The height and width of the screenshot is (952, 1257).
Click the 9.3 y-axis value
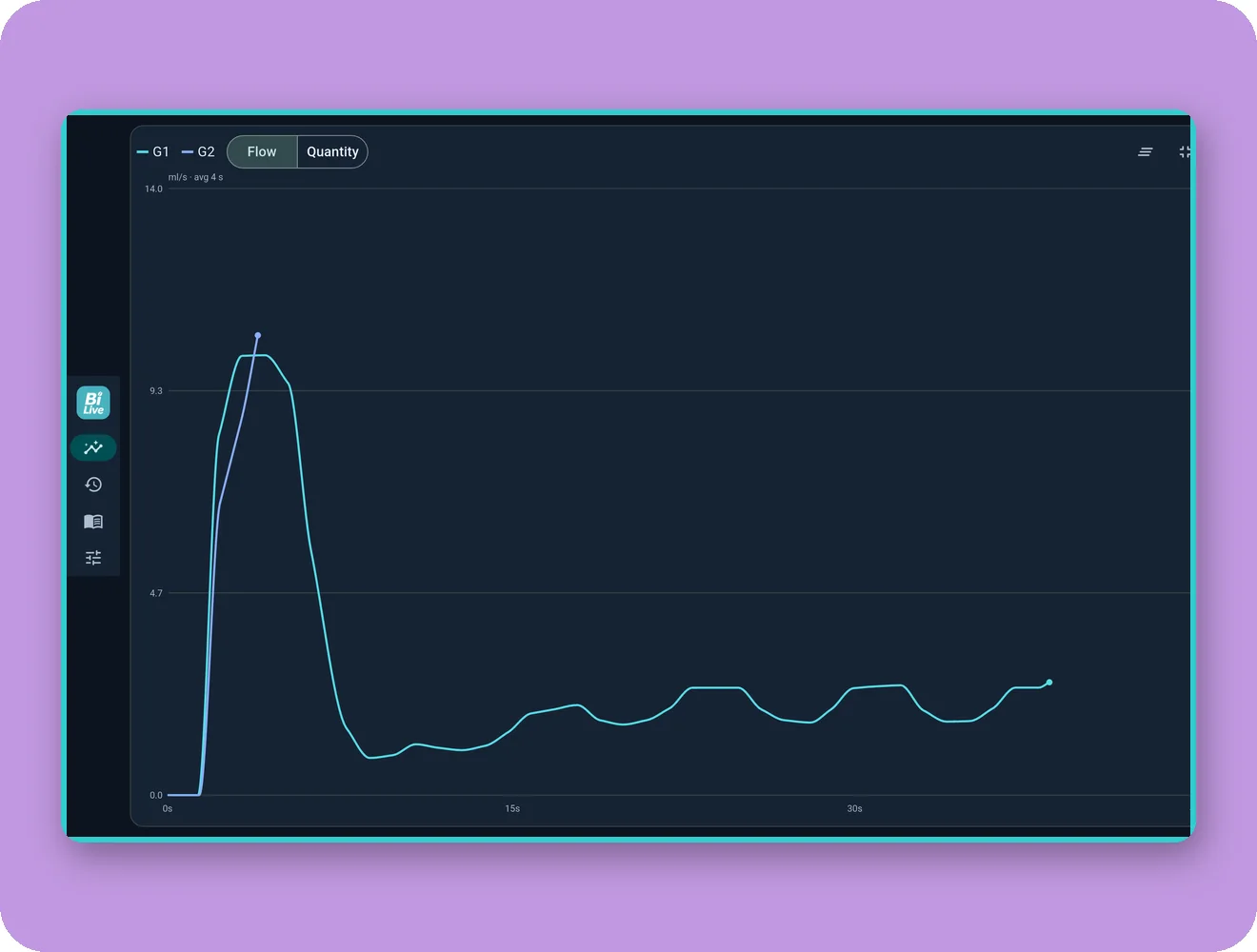click(156, 391)
